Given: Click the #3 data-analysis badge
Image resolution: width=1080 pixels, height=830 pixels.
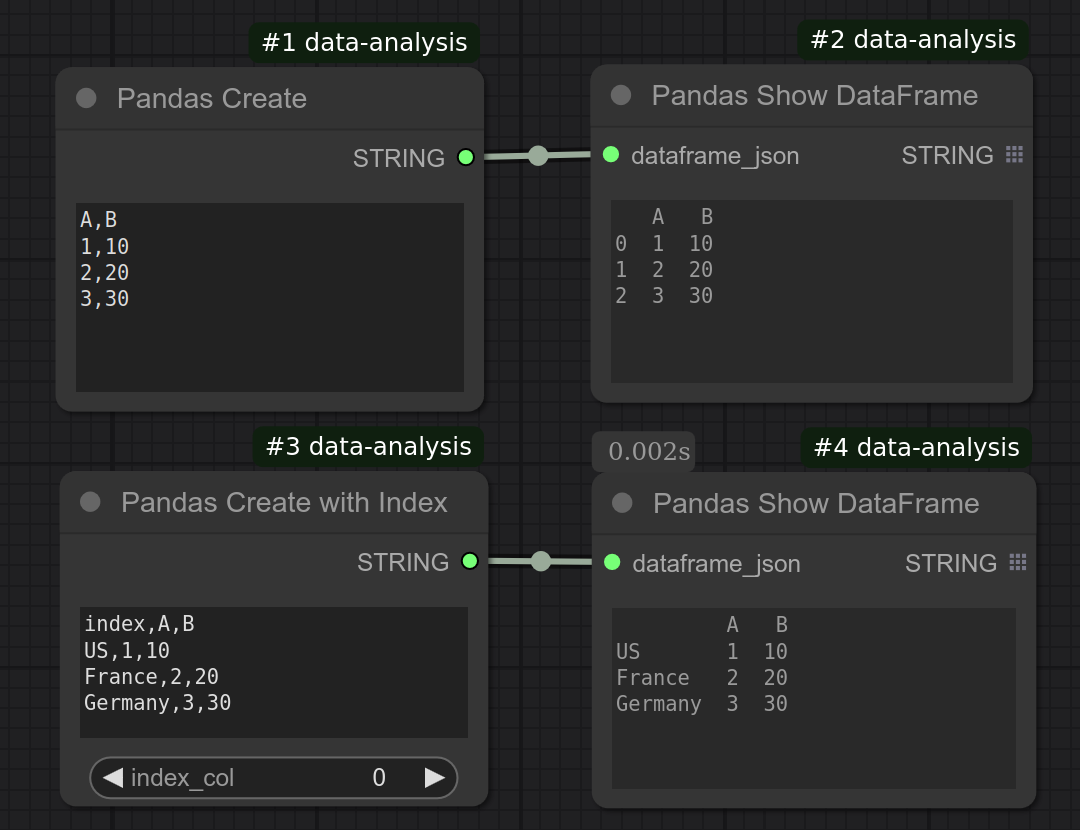Looking at the screenshot, I should tap(368, 446).
